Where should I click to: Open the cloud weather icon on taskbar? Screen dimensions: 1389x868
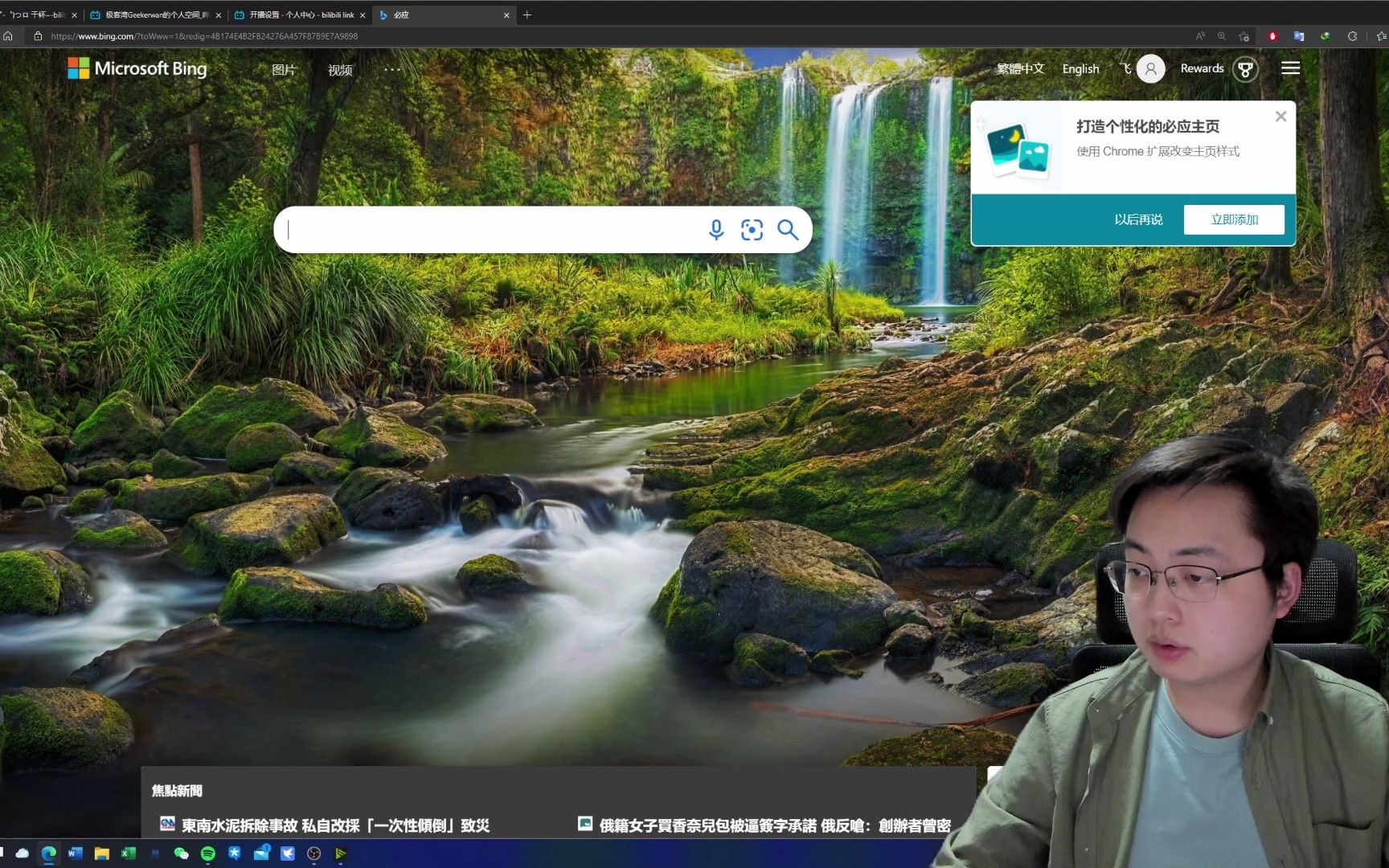pyautogui.click(x=22, y=854)
